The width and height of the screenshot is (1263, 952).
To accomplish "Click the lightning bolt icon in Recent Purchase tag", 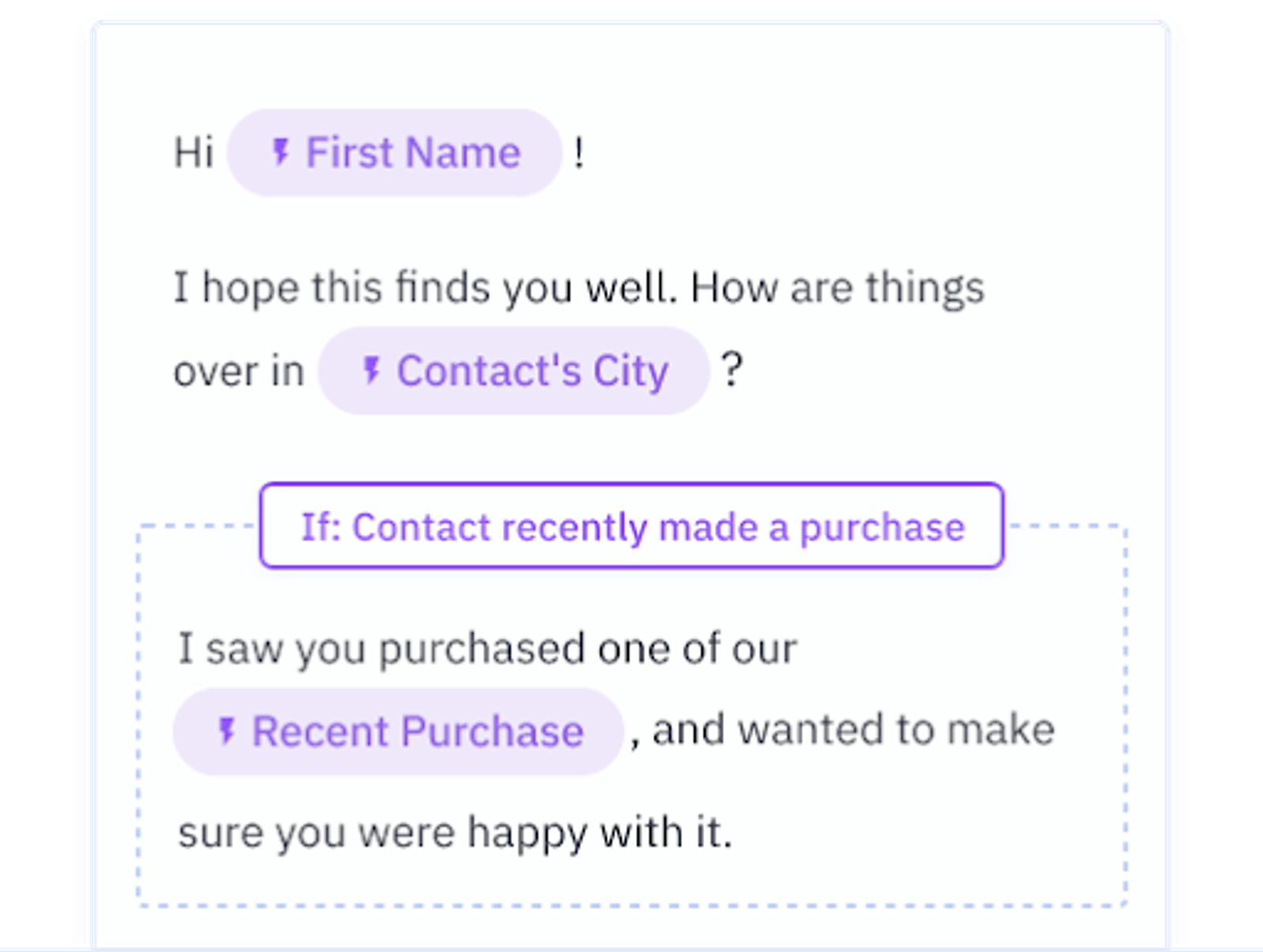I will pos(229,730).
